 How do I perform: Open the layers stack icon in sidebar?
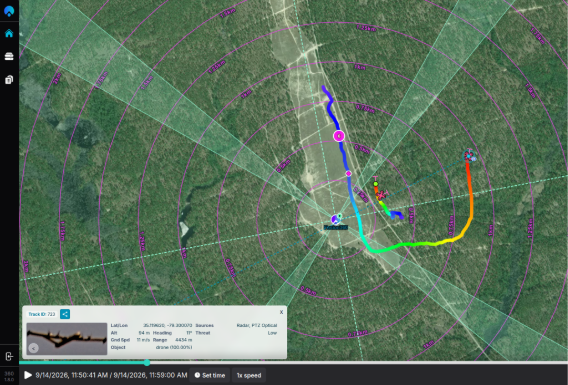(x=9, y=56)
